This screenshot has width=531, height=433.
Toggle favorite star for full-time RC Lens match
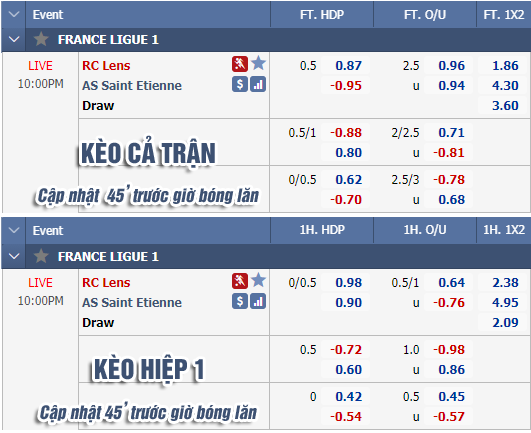[258, 63]
